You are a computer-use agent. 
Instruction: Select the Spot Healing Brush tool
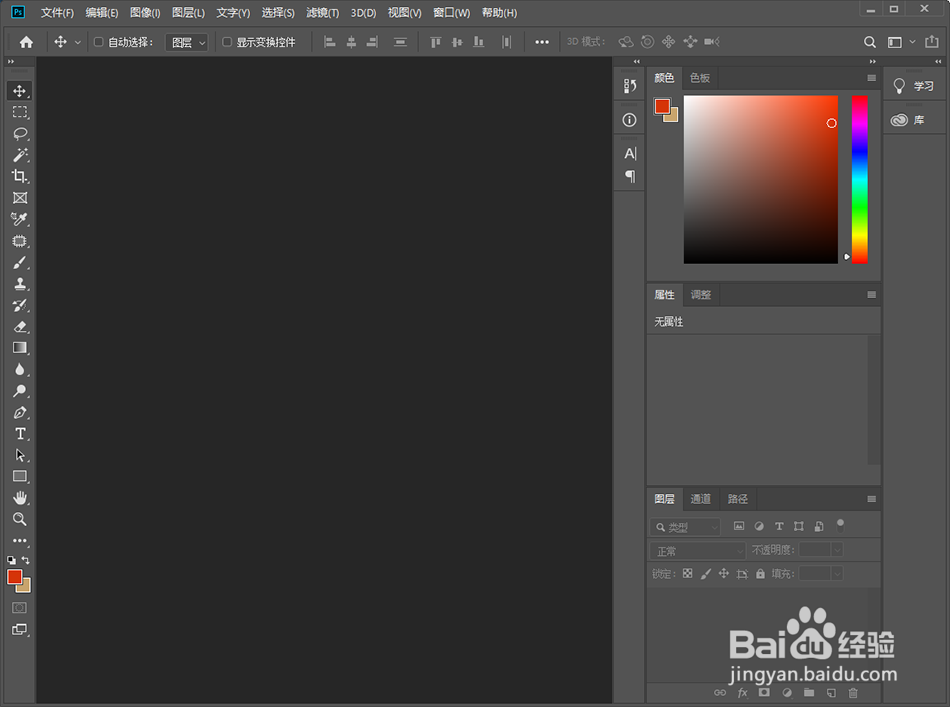pyautogui.click(x=19, y=241)
